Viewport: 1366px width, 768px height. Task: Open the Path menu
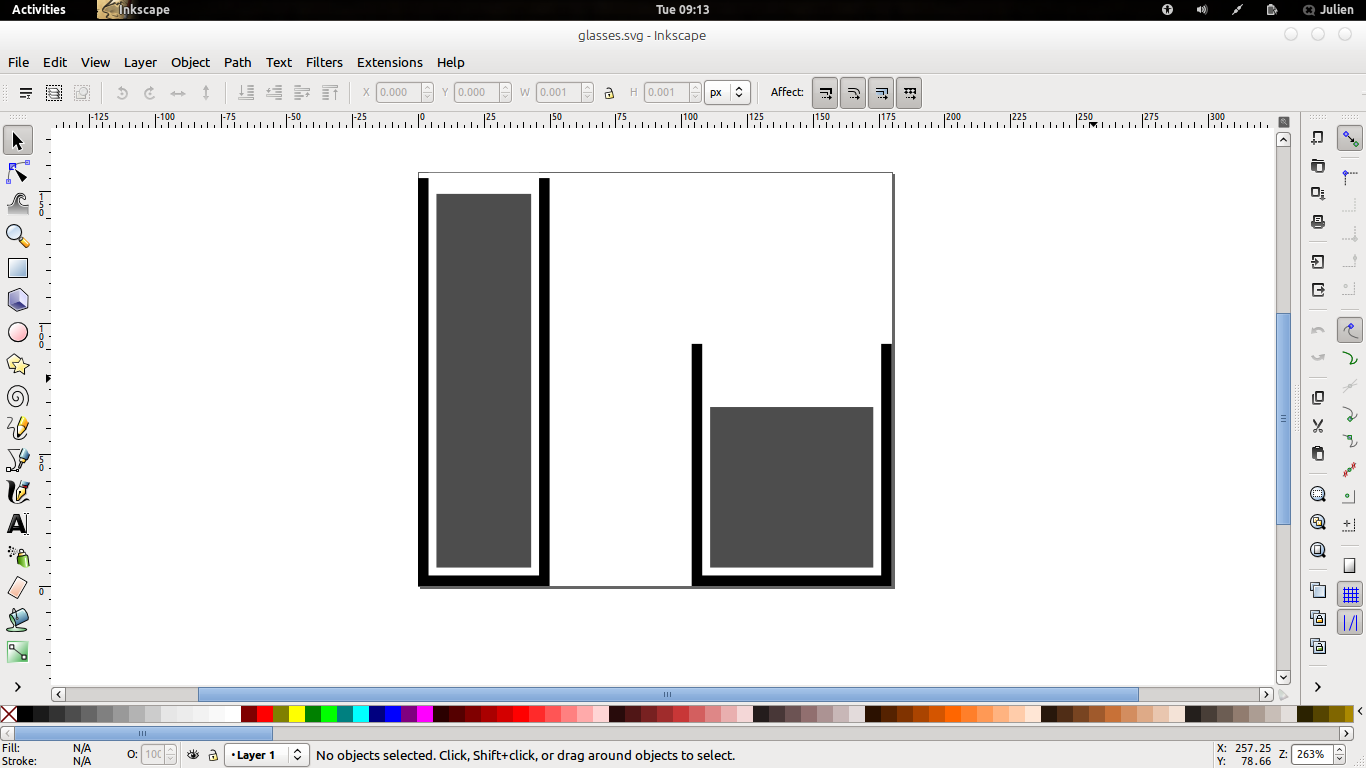238,62
